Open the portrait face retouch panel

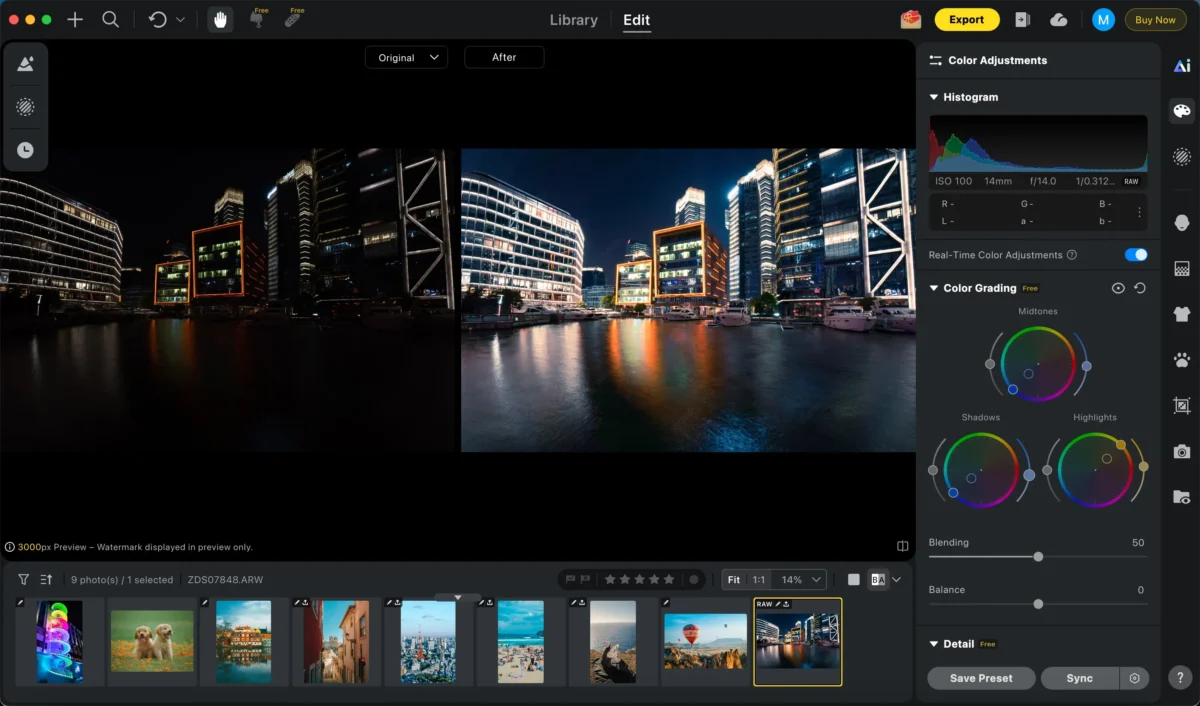tap(1182, 222)
